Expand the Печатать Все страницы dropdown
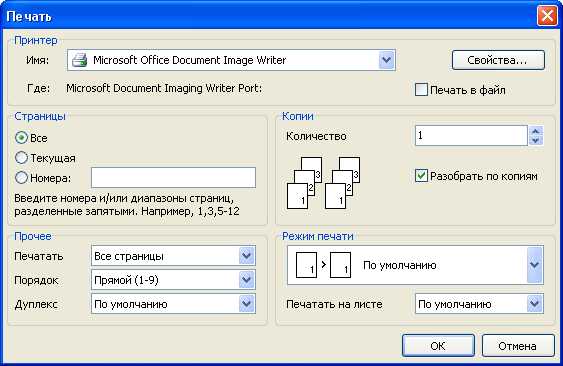The width and height of the screenshot is (563, 366). pos(247,256)
